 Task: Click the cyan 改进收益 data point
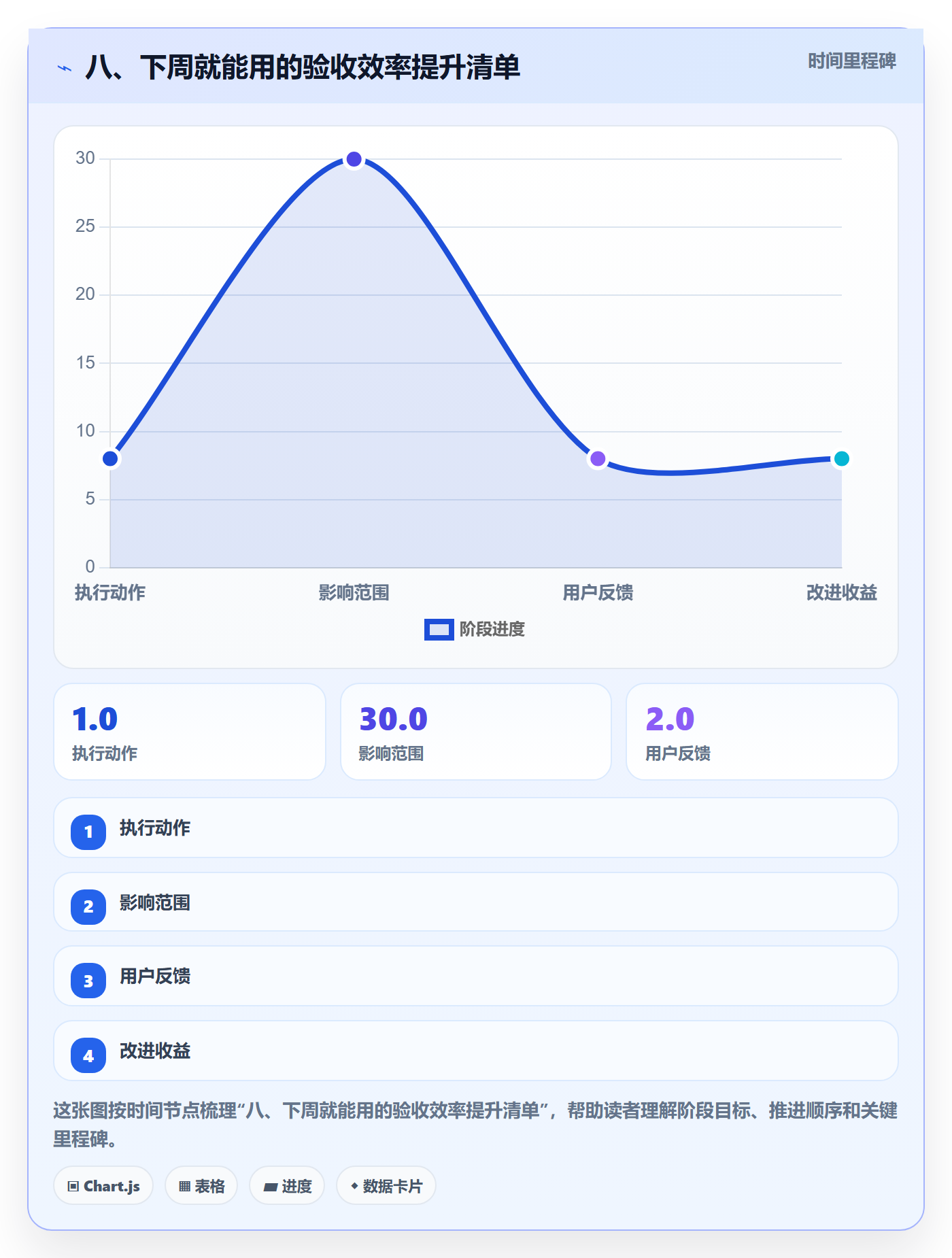[841, 459]
